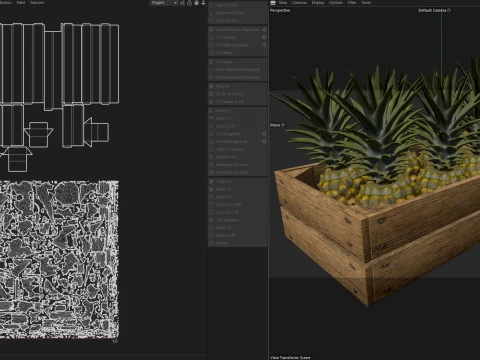Viewport: 480px width, 360px height.
Task: Convert Boundary to Quad
Action: [238, 172]
